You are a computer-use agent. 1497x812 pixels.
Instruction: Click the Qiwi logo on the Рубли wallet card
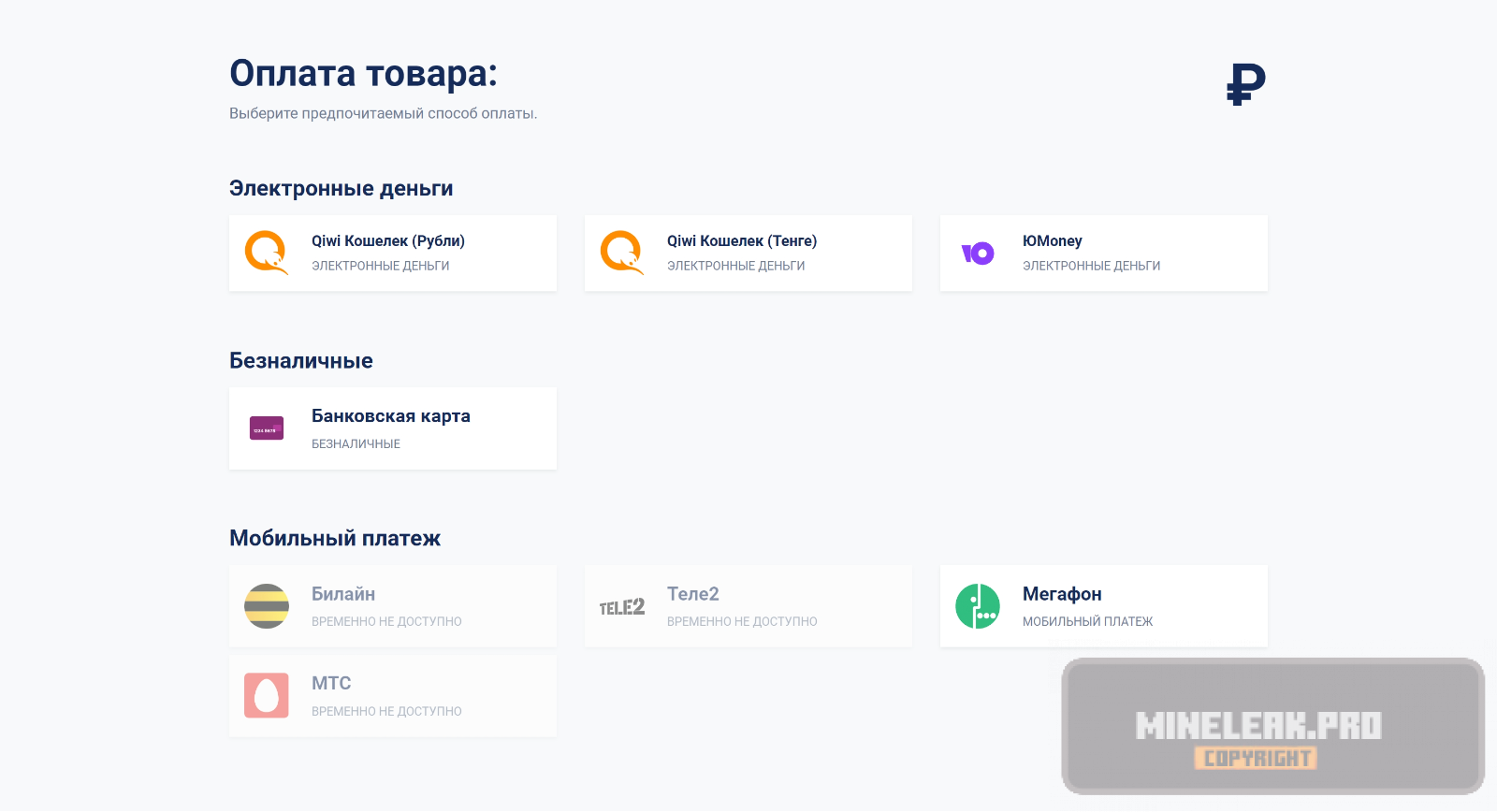point(266,253)
